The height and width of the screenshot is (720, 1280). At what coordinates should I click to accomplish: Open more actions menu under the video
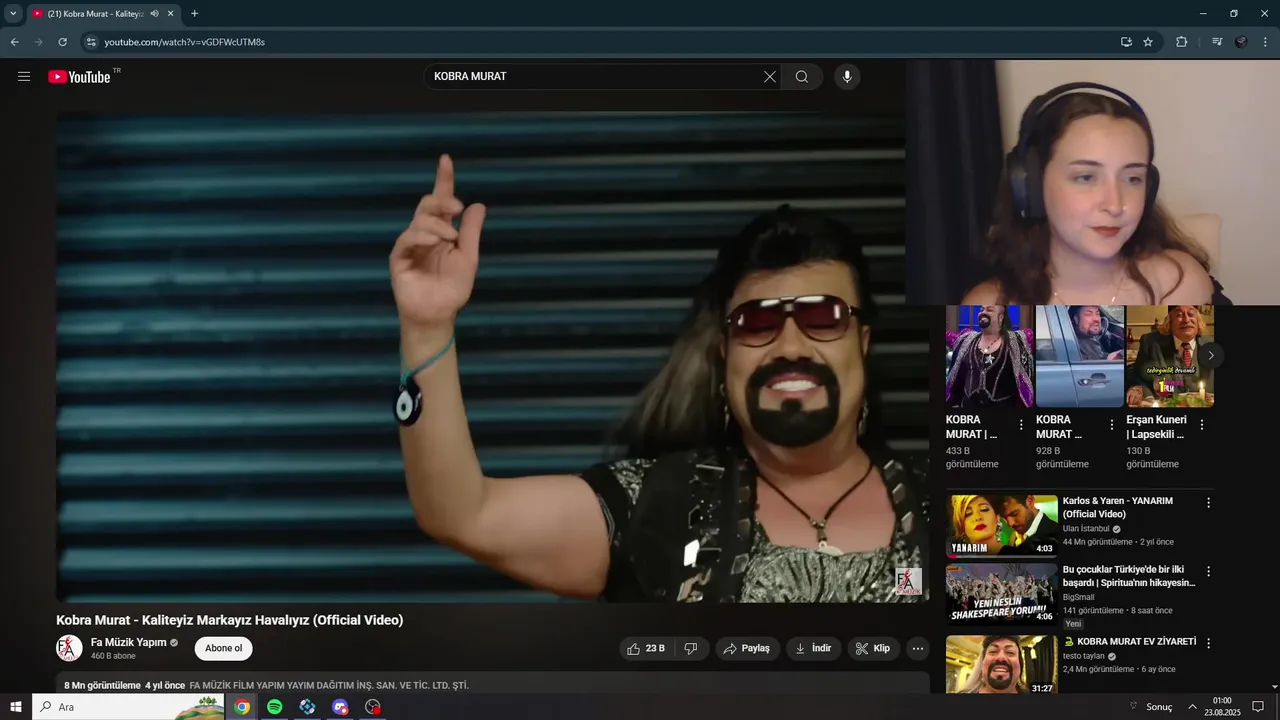[918, 649]
